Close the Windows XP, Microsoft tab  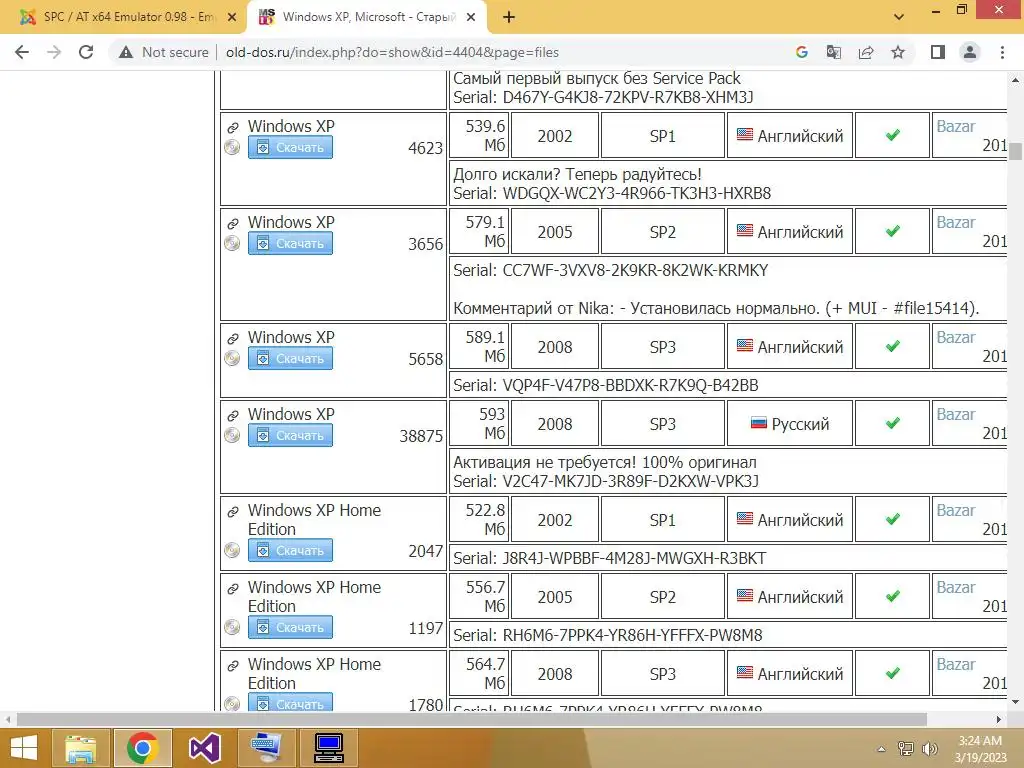tap(471, 18)
